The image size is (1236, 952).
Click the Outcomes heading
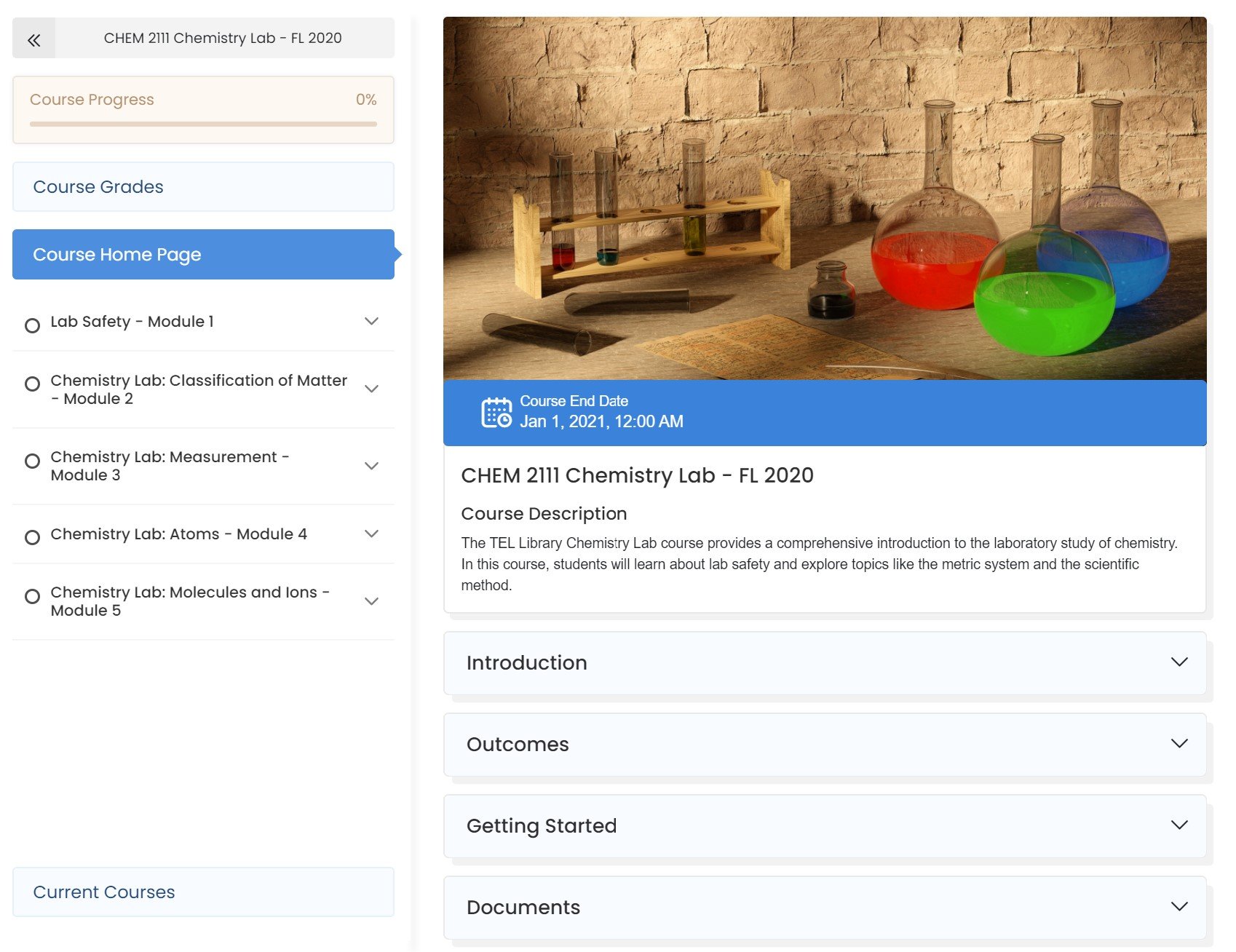click(x=518, y=745)
